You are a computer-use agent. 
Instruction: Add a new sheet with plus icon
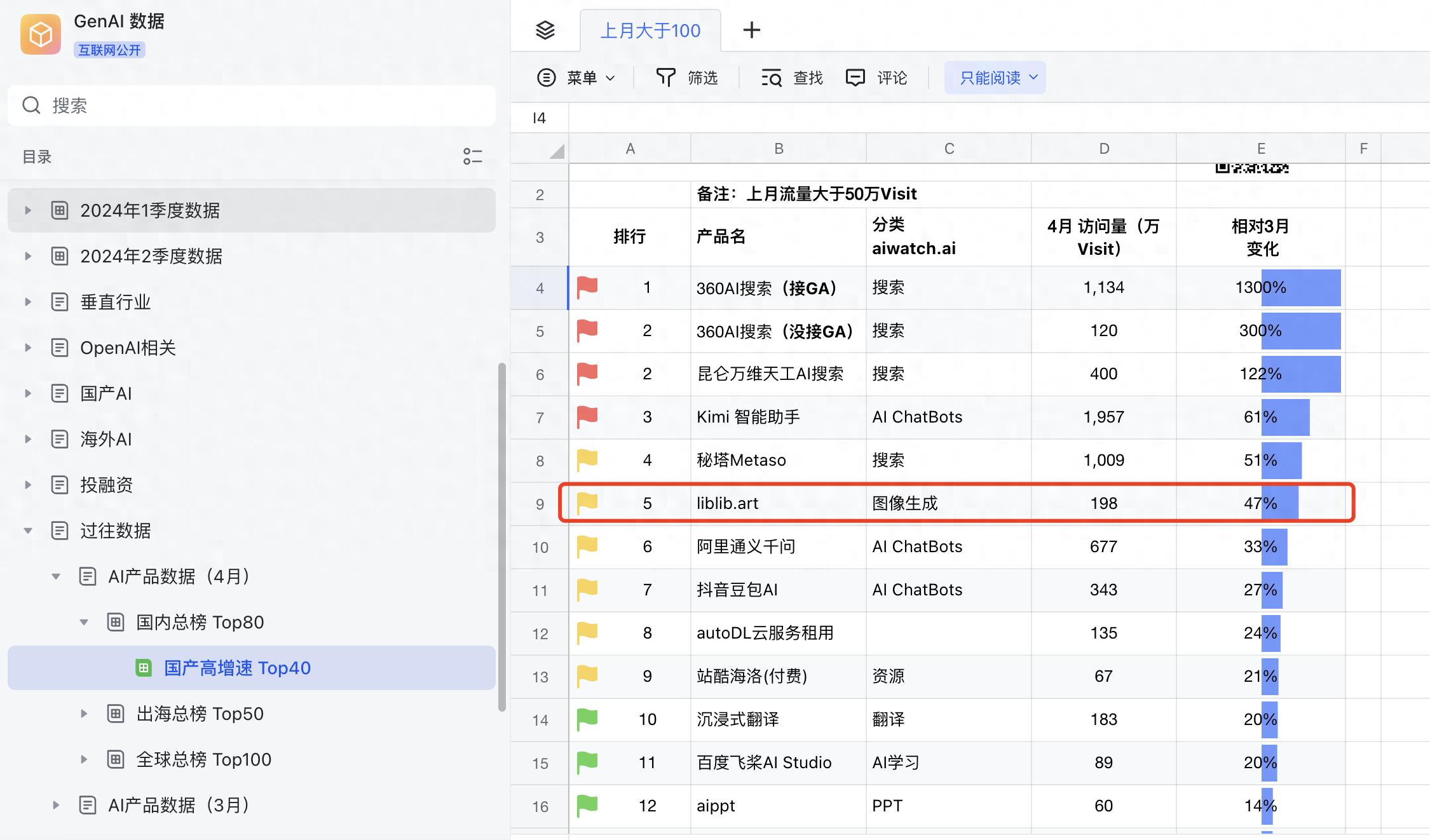pyautogui.click(x=751, y=30)
